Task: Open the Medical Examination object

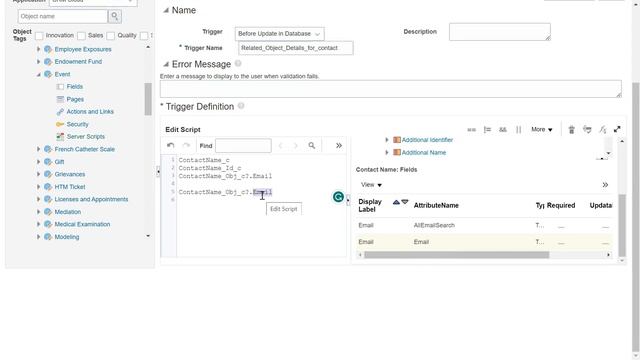Action: (82, 224)
